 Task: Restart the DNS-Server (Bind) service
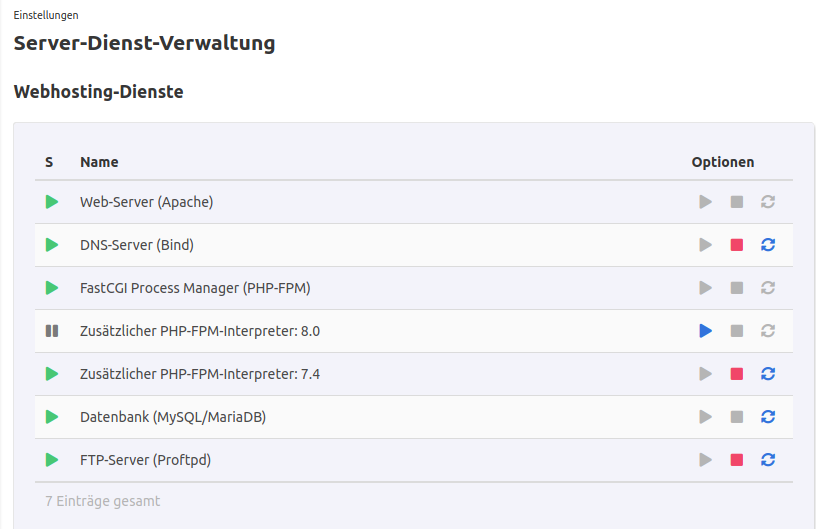click(x=768, y=245)
